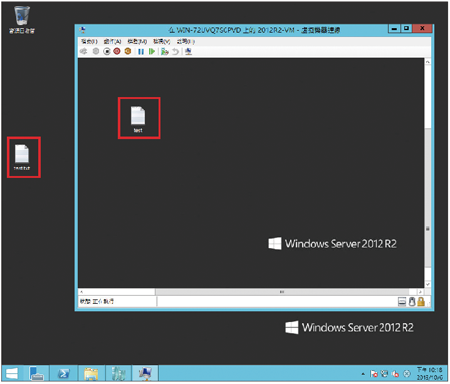Show hidden tray icons arrow
This screenshot has height=384, width=450.
pos(363,374)
